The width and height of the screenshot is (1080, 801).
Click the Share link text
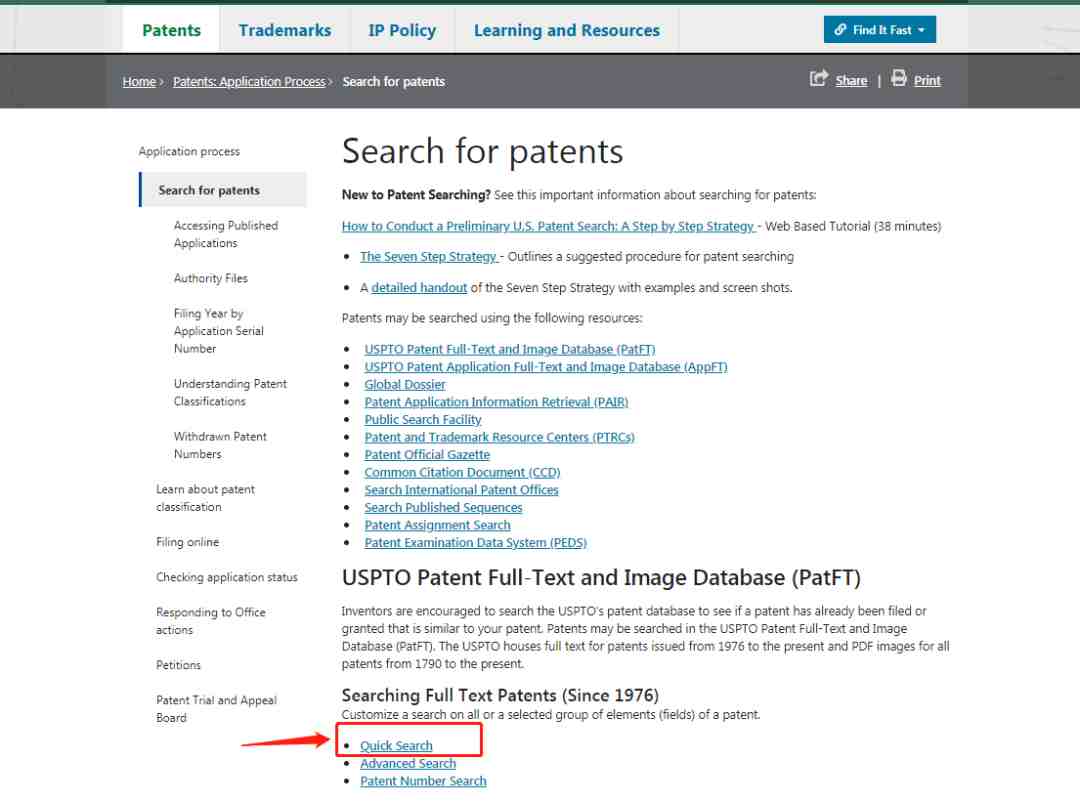click(851, 81)
